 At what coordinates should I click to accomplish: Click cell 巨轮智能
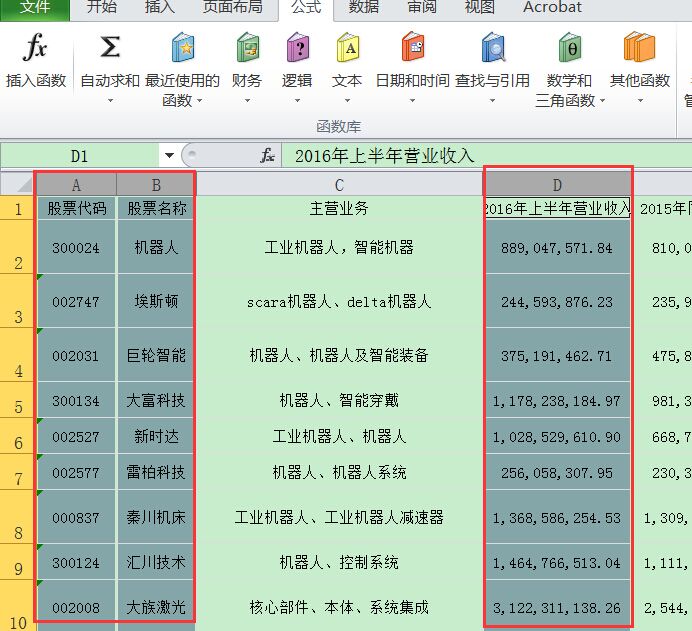point(156,355)
